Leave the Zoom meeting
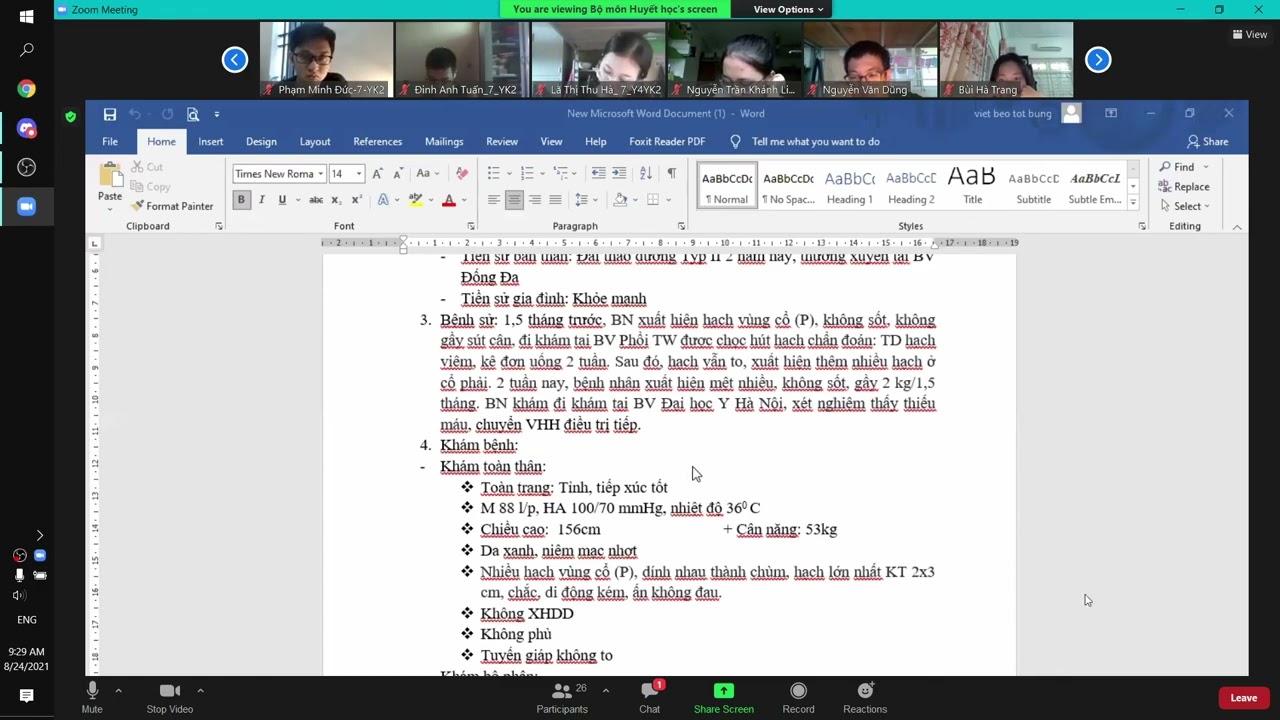The height and width of the screenshot is (720, 1280). 1244,698
